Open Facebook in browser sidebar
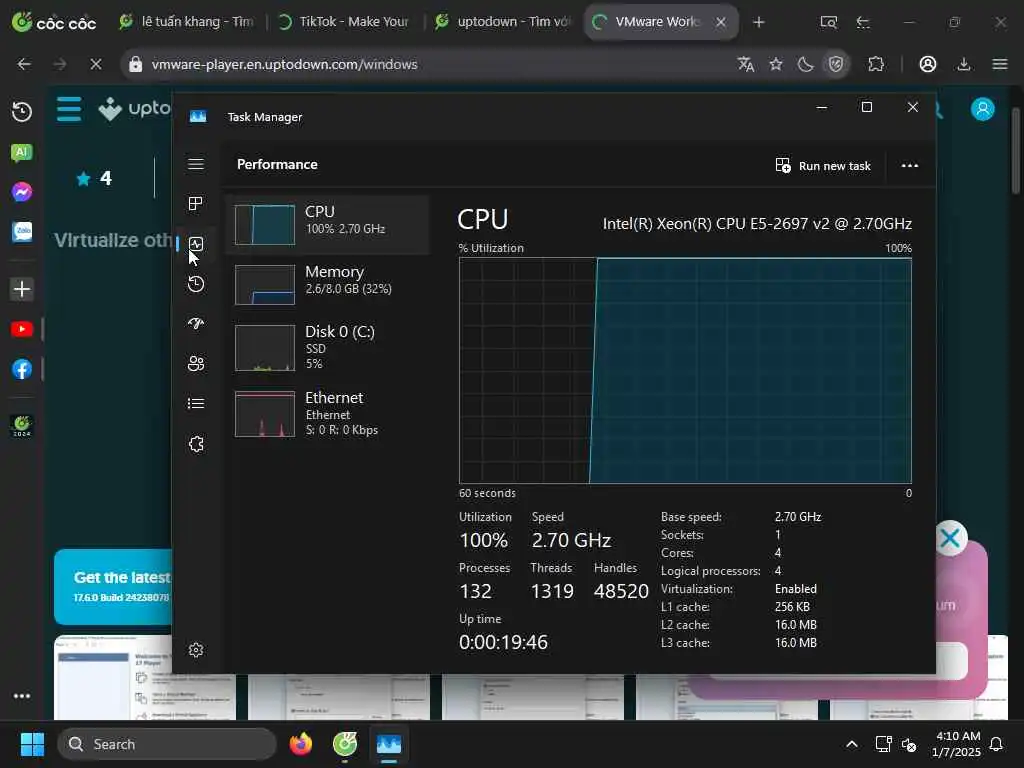The width and height of the screenshot is (1024, 768). pyautogui.click(x=22, y=369)
